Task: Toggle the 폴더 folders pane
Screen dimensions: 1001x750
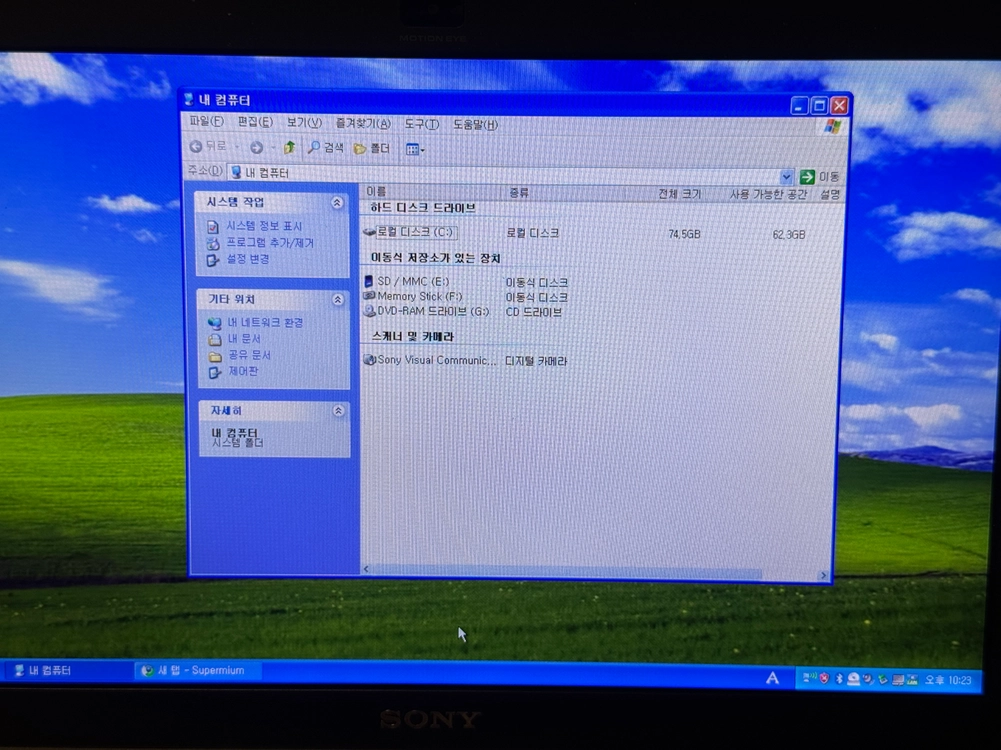Action: 372,149
